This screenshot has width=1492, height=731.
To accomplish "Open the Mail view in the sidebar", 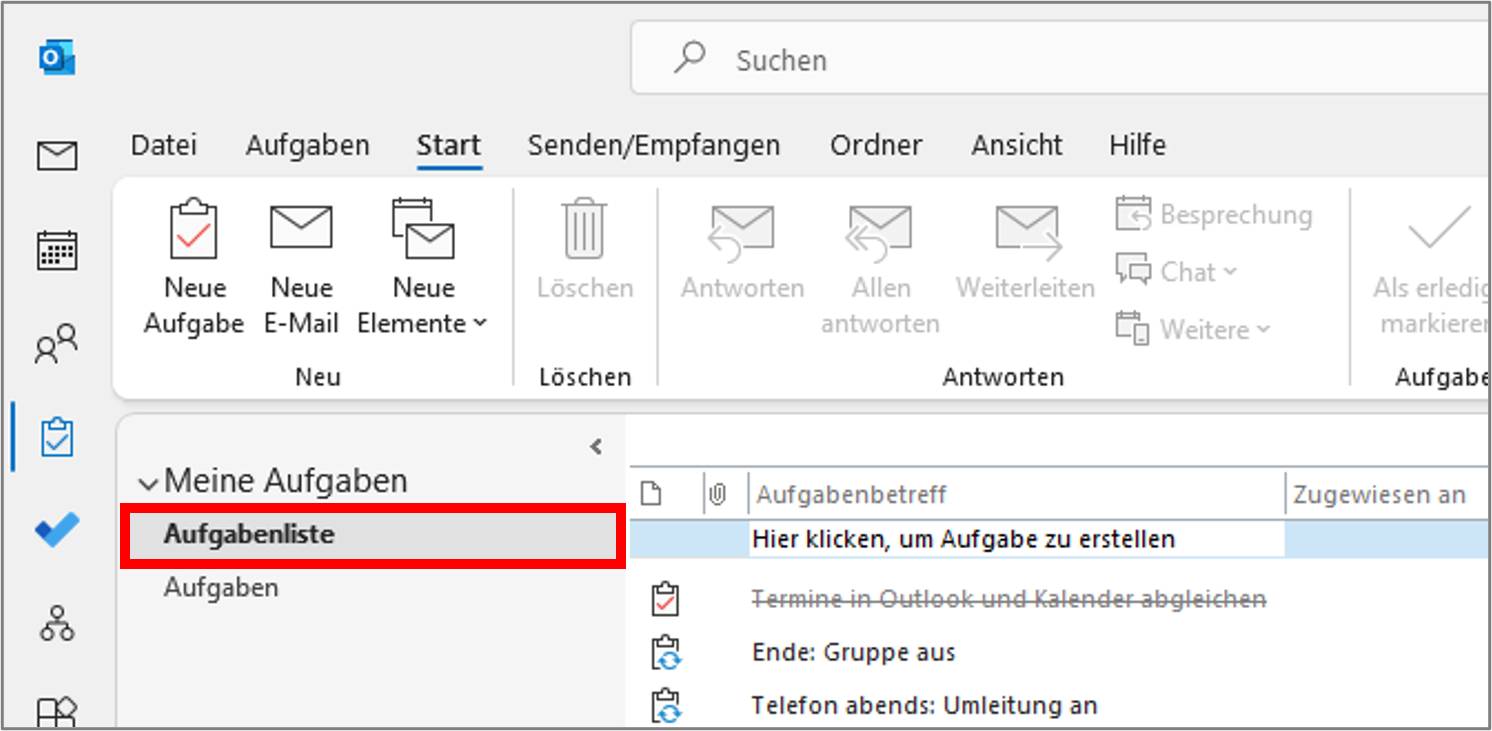I will coord(57,156).
